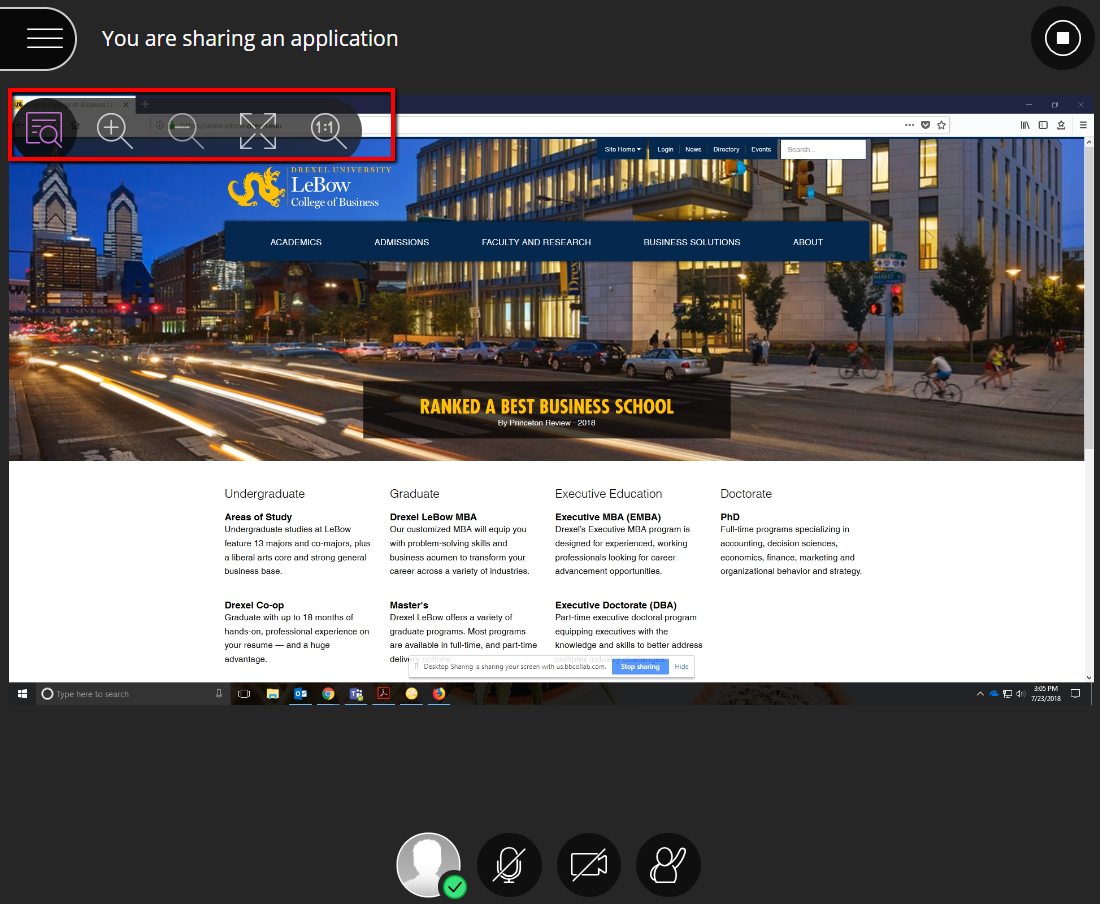This screenshot has width=1100, height=904.
Task: Click the LeBow College of Business logo
Action: pos(309,187)
